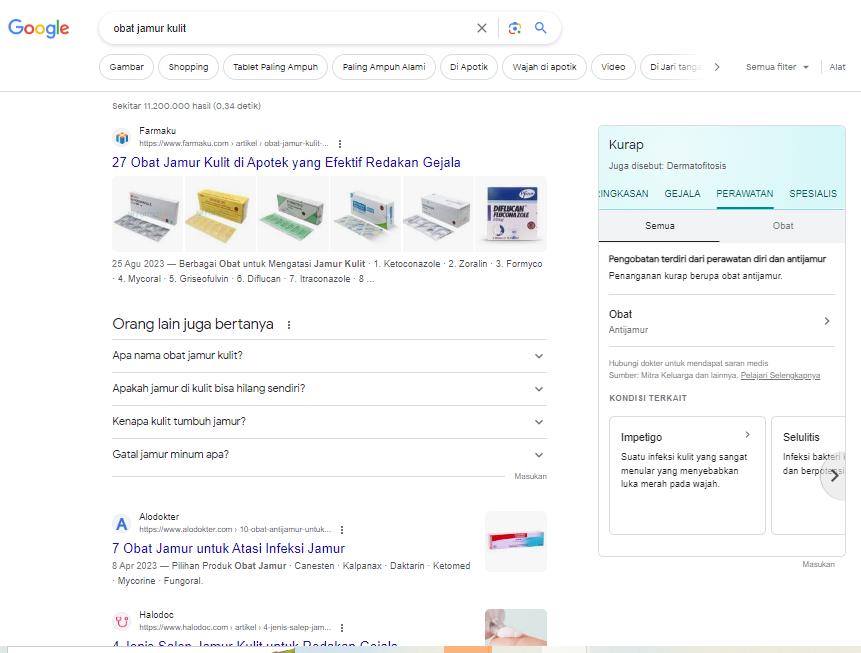
Task: Expand Apakah jamur di kulit bisa hilang sendiri?
Action: tap(329, 389)
